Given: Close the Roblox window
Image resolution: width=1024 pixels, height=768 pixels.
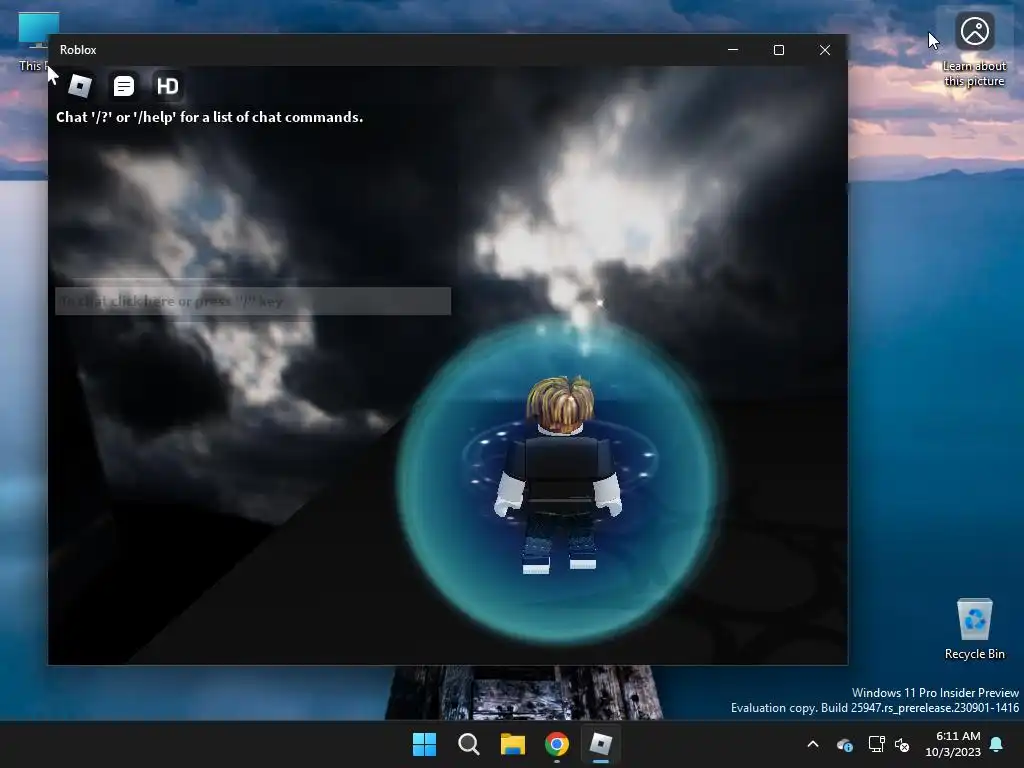Looking at the screenshot, I should tap(825, 50).
